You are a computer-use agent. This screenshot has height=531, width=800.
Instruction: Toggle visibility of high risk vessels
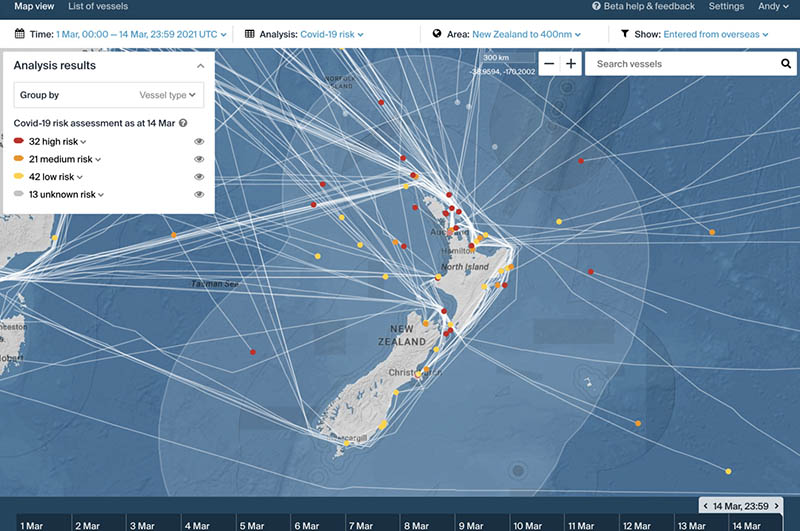point(199,141)
